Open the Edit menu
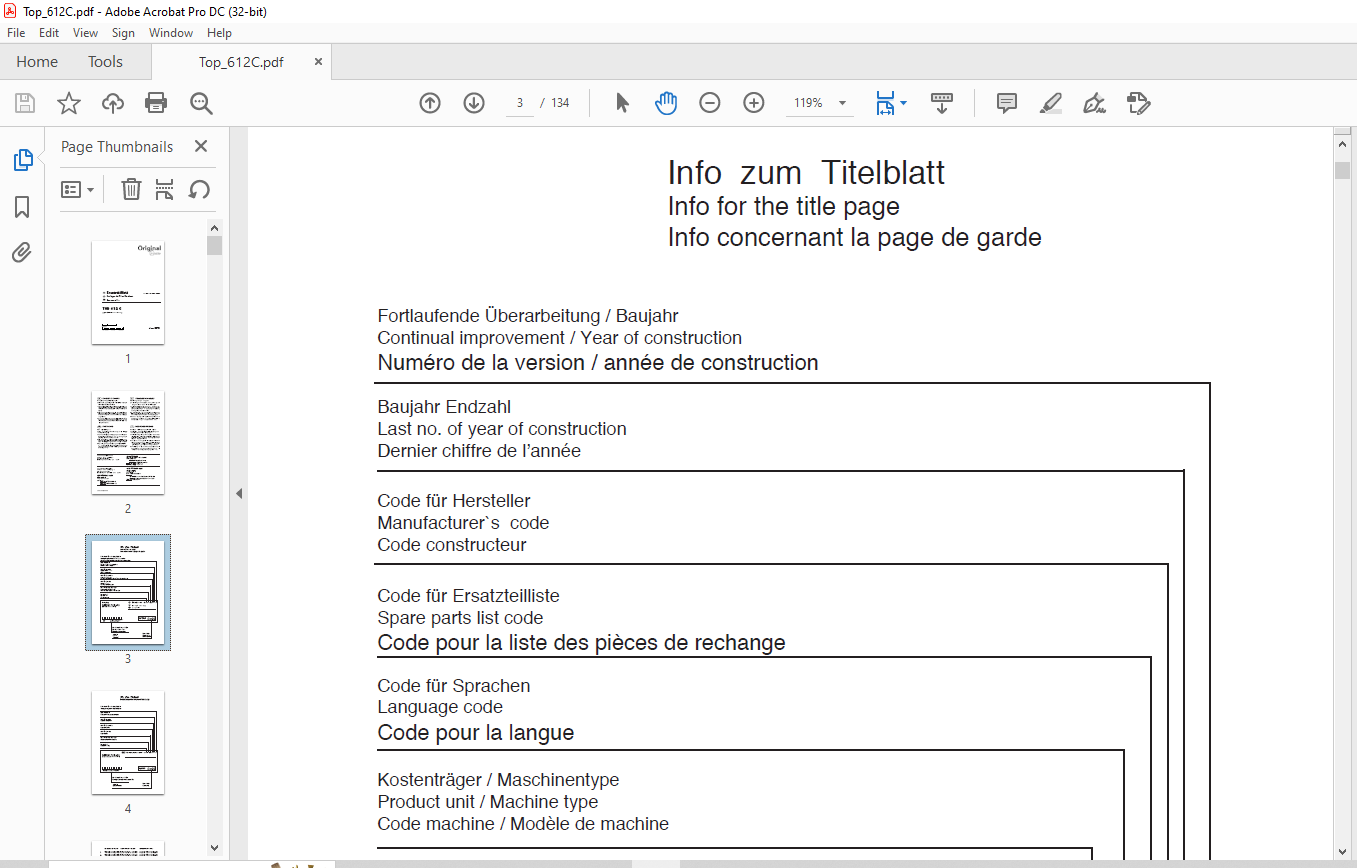The height and width of the screenshot is (868, 1357). [49, 33]
